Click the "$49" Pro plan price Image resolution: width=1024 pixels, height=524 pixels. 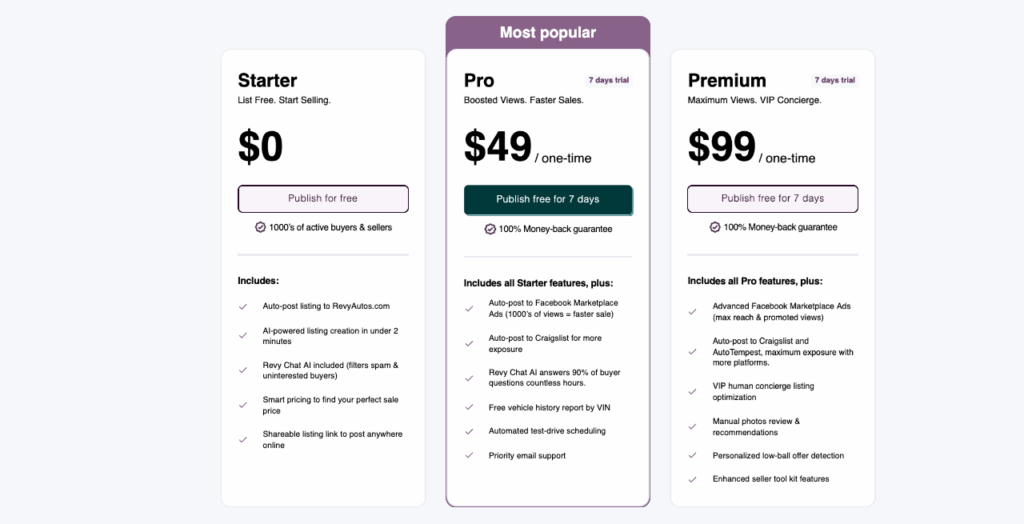498,147
